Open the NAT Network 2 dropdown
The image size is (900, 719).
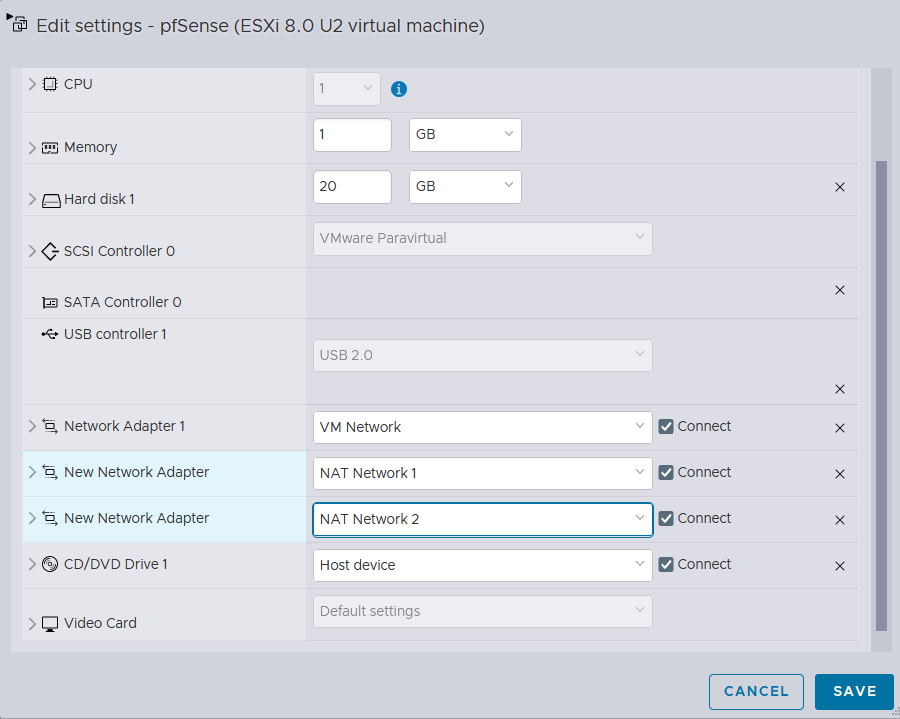click(483, 520)
